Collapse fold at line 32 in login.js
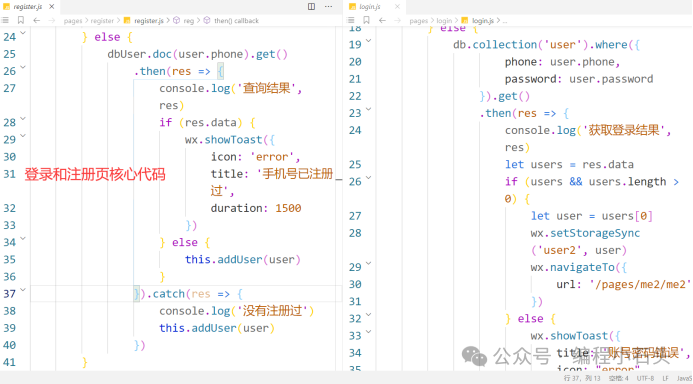 point(369,315)
